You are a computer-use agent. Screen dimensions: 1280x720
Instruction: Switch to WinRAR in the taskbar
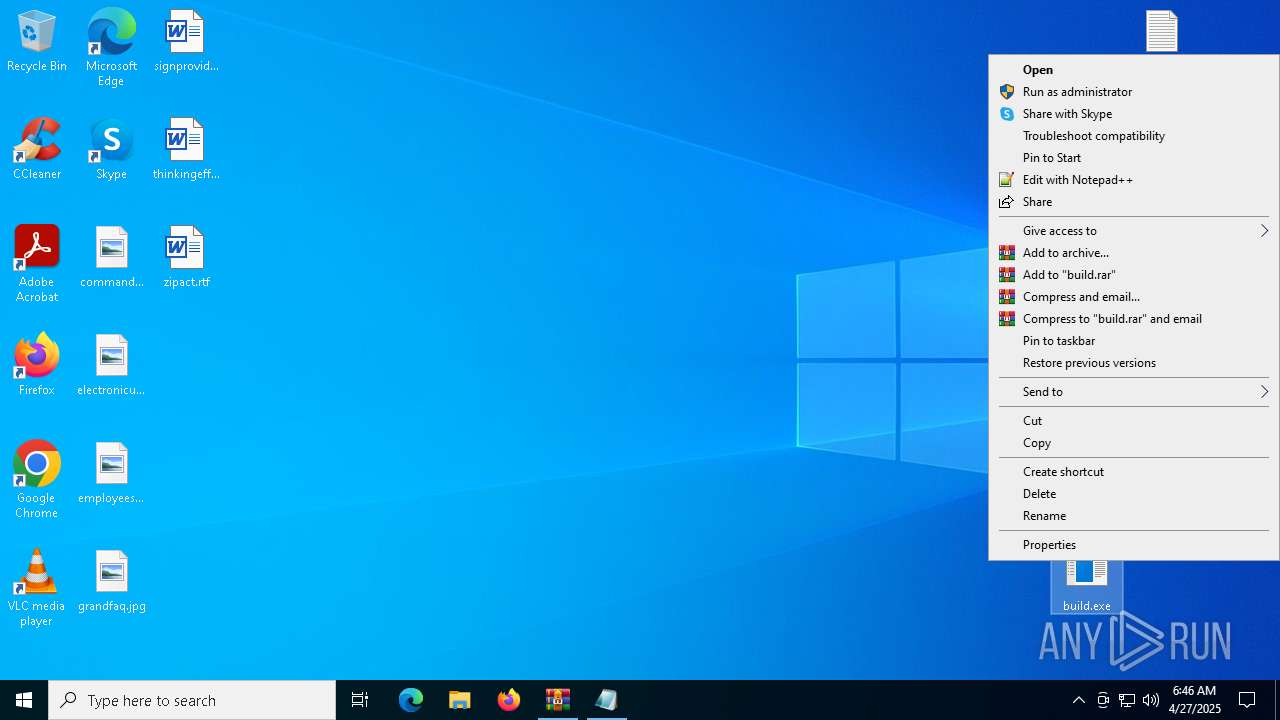558,700
